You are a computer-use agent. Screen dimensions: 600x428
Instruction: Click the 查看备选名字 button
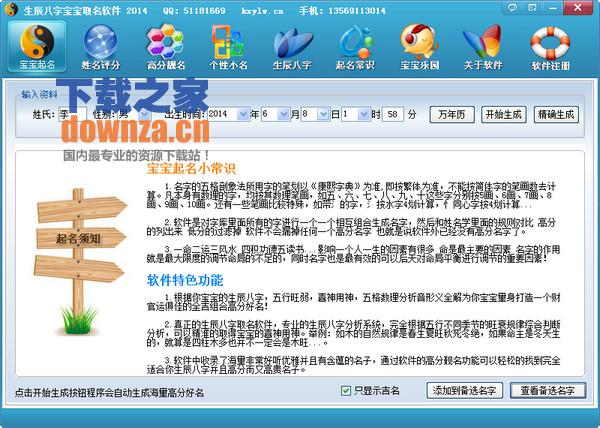(x=548, y=391)
